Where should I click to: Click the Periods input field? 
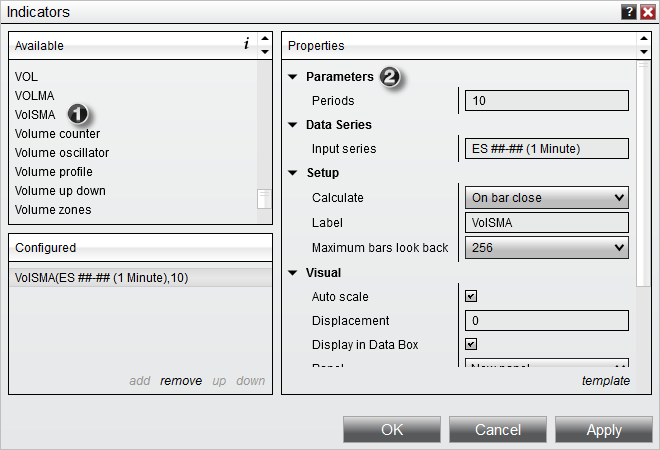point(546,101)
